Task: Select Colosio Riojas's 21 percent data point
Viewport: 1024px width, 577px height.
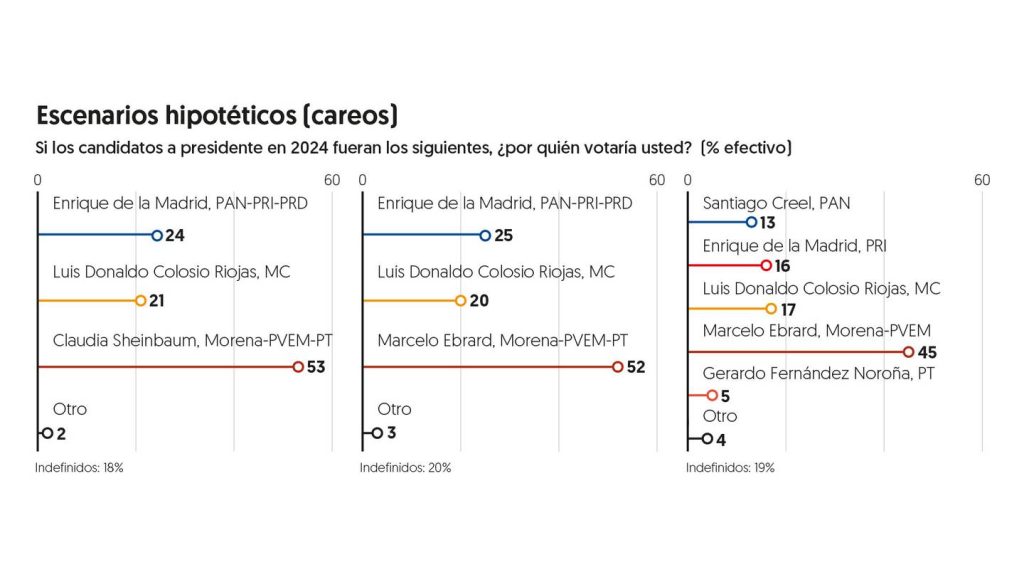Action: tap(141, 301)
